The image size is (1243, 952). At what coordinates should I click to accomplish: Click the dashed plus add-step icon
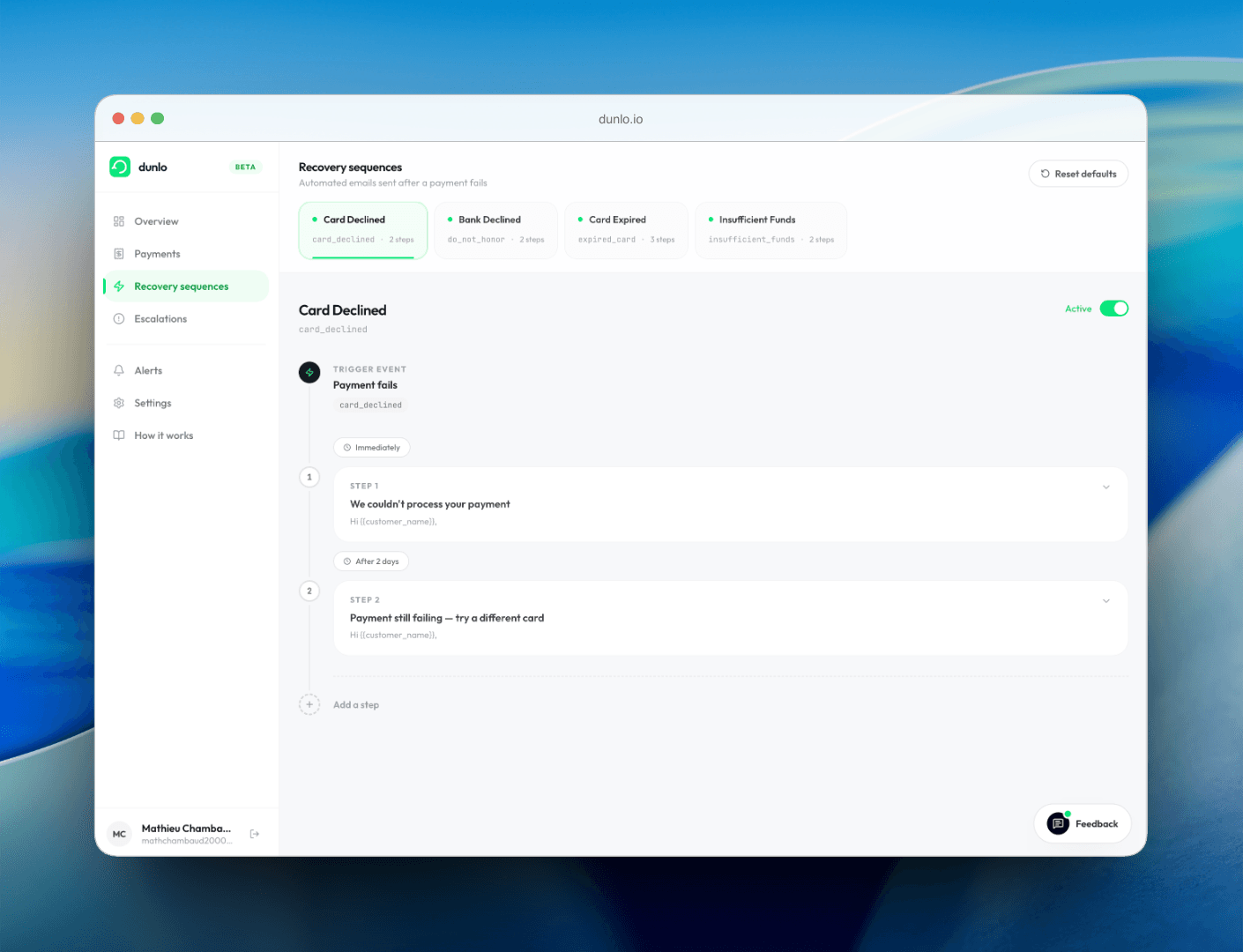pyautogui.click(x=309, y=704)
